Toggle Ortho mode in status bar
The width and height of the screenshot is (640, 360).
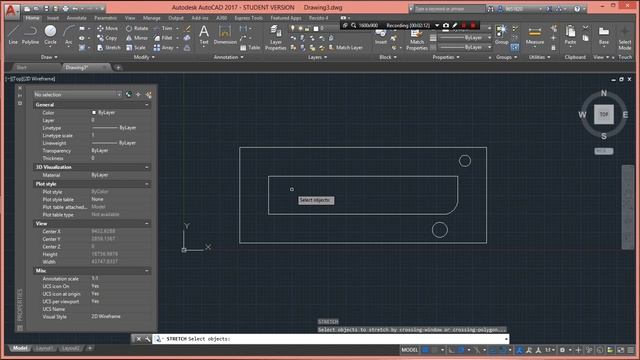pos(451,350)
